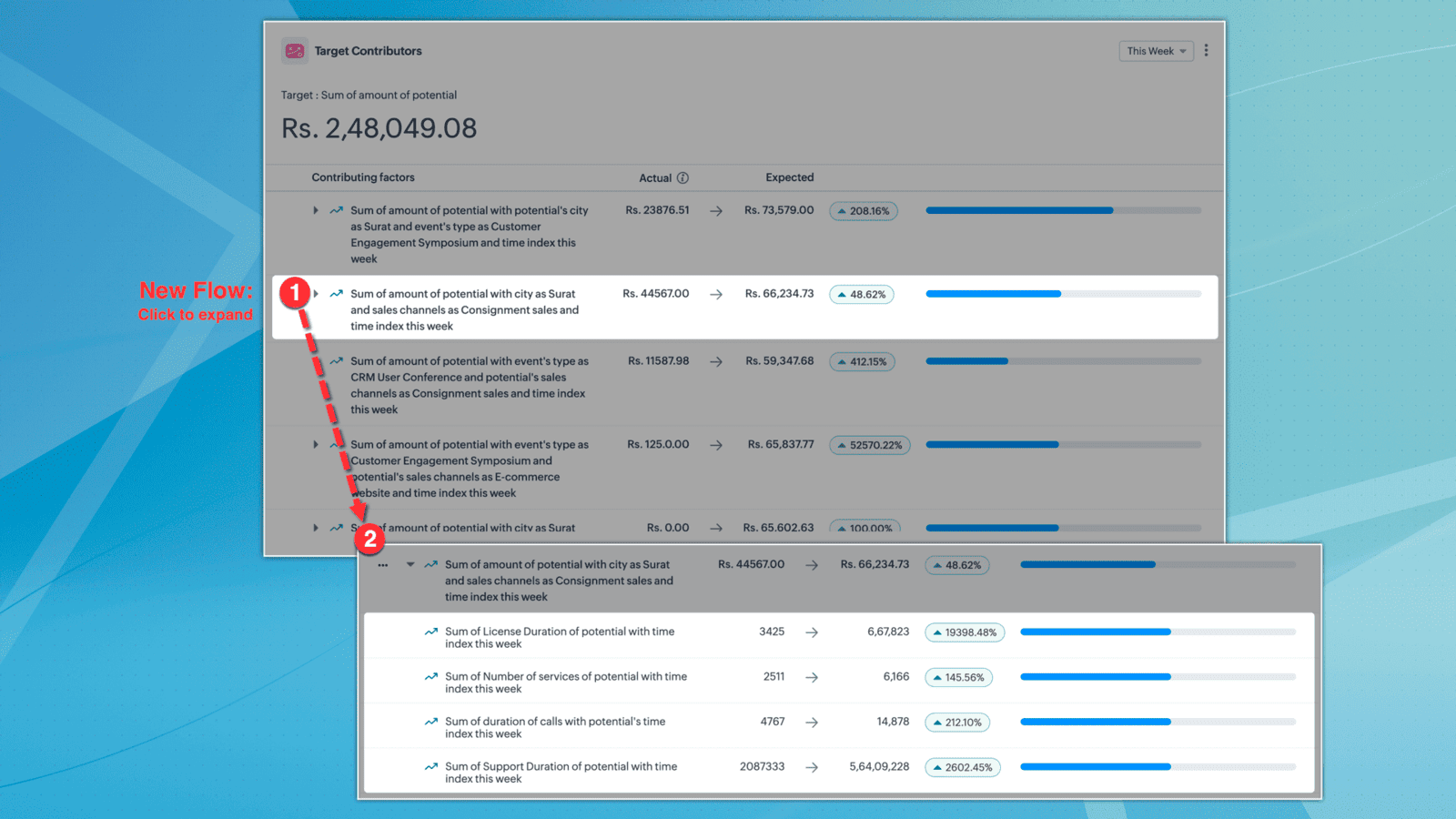Click the target value Rs. 2,48,049.08
The image size is (1456, 819).
[x=379, y=128]
